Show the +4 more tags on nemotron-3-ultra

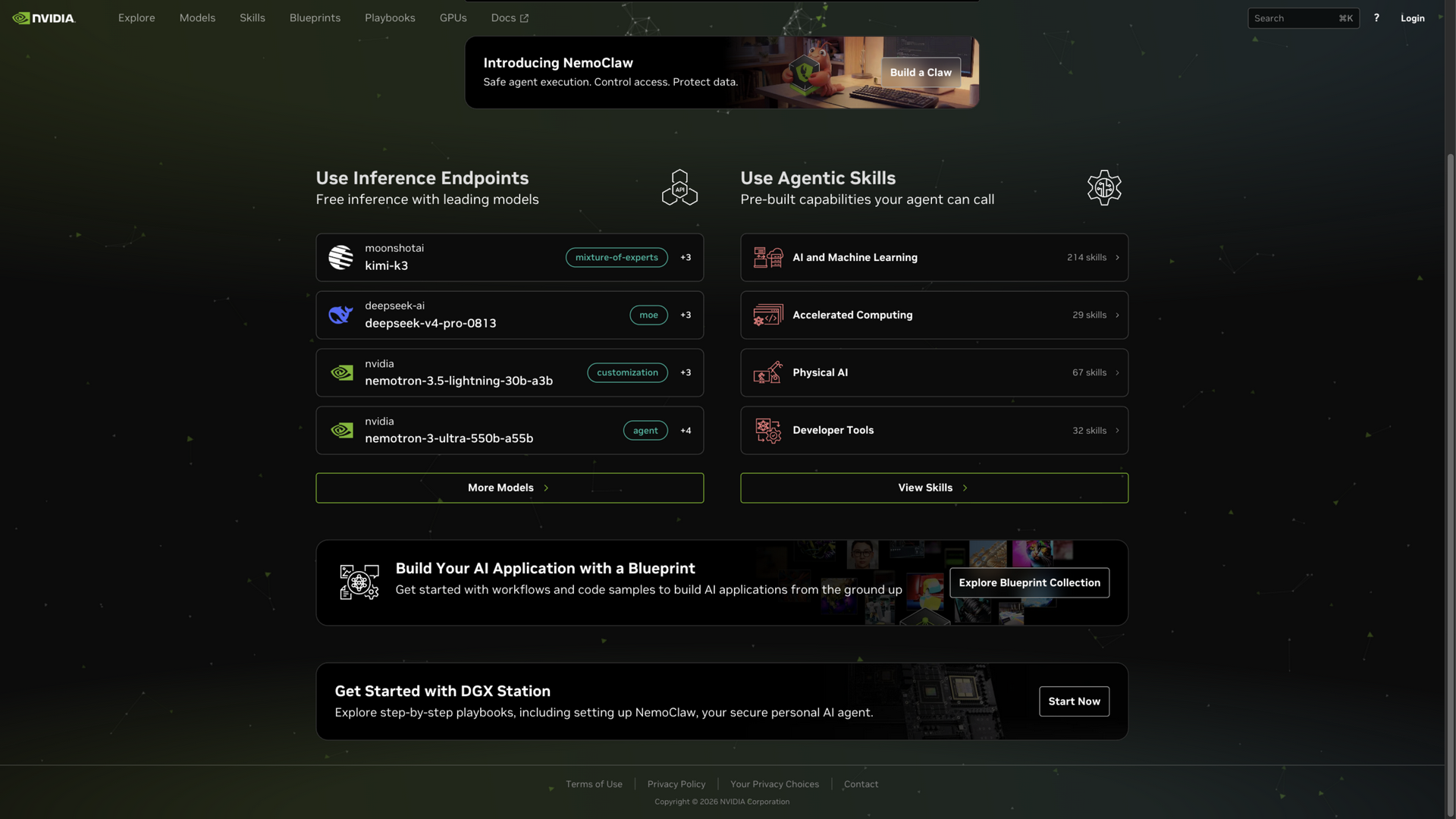pyautogui.click(x=686, y=431)
